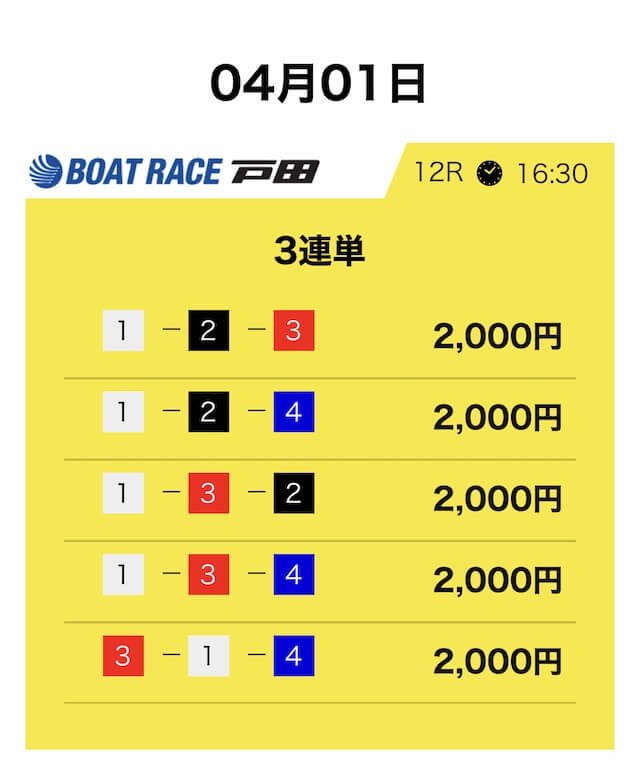Click the 戸田 venue name
This screenshot has height=781, width=640.
click(x=274, y=171)
